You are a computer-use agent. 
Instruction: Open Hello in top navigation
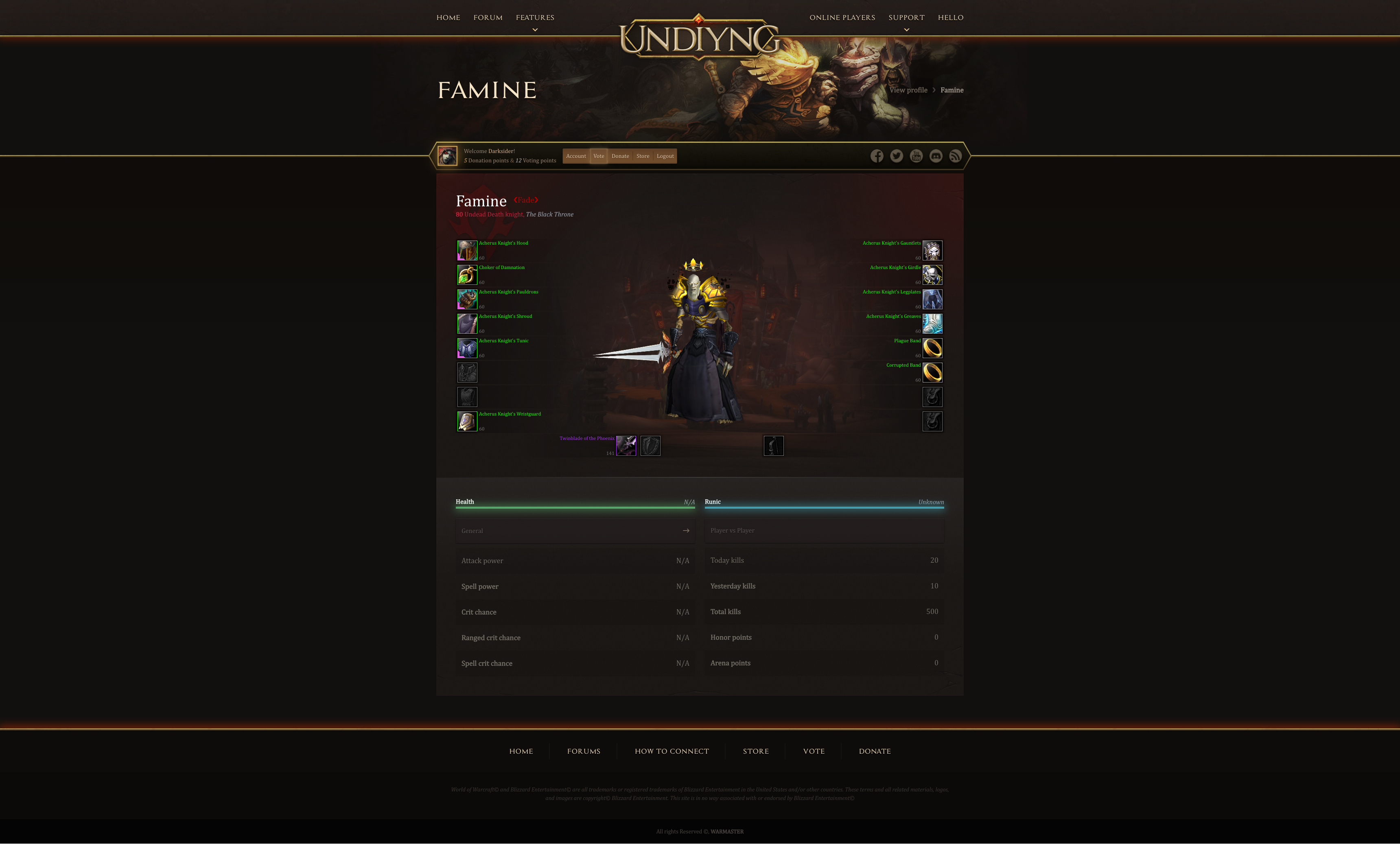(x=951, y=17)
